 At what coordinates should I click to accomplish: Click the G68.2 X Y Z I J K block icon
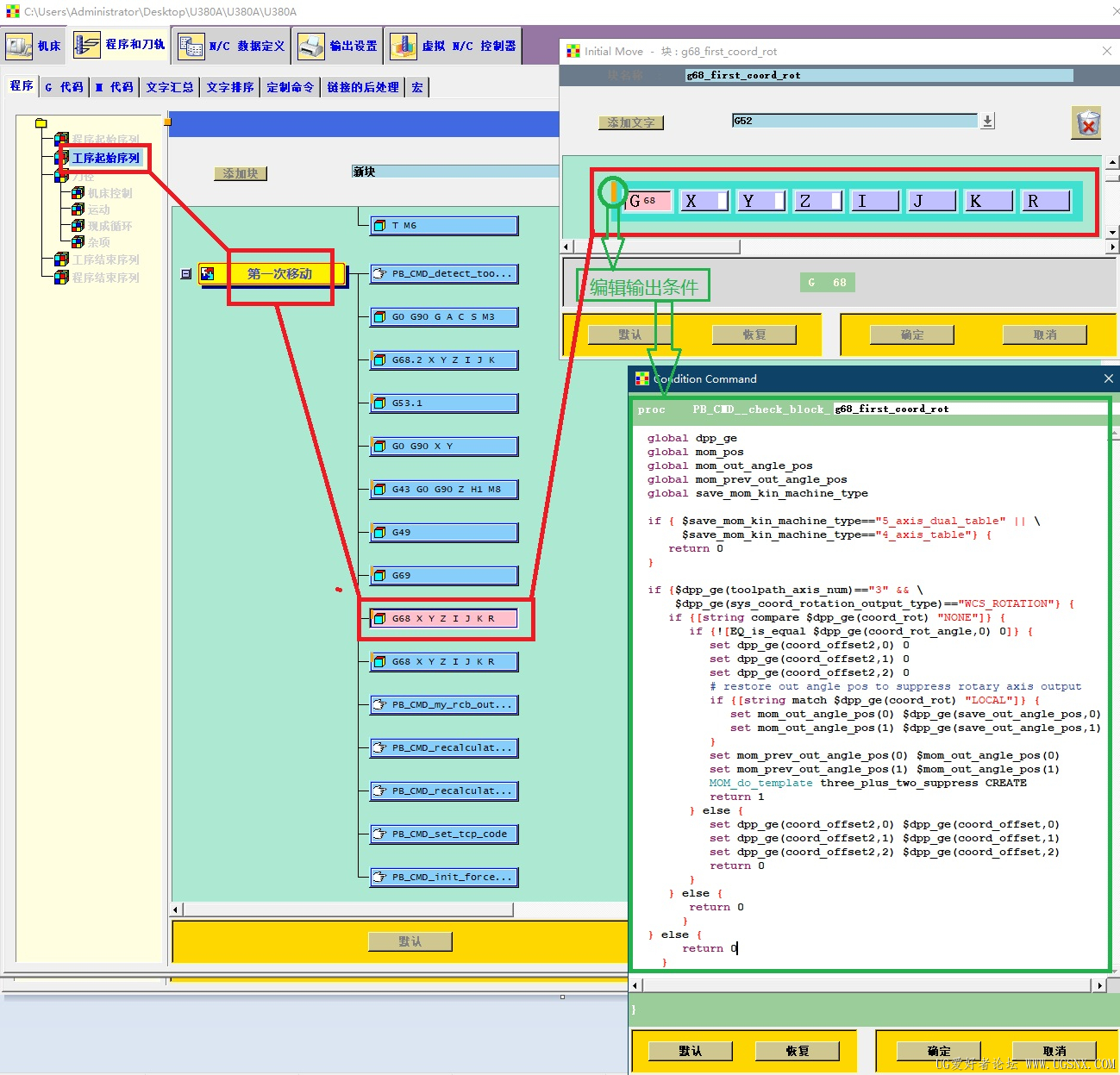(x=379, y=360)
